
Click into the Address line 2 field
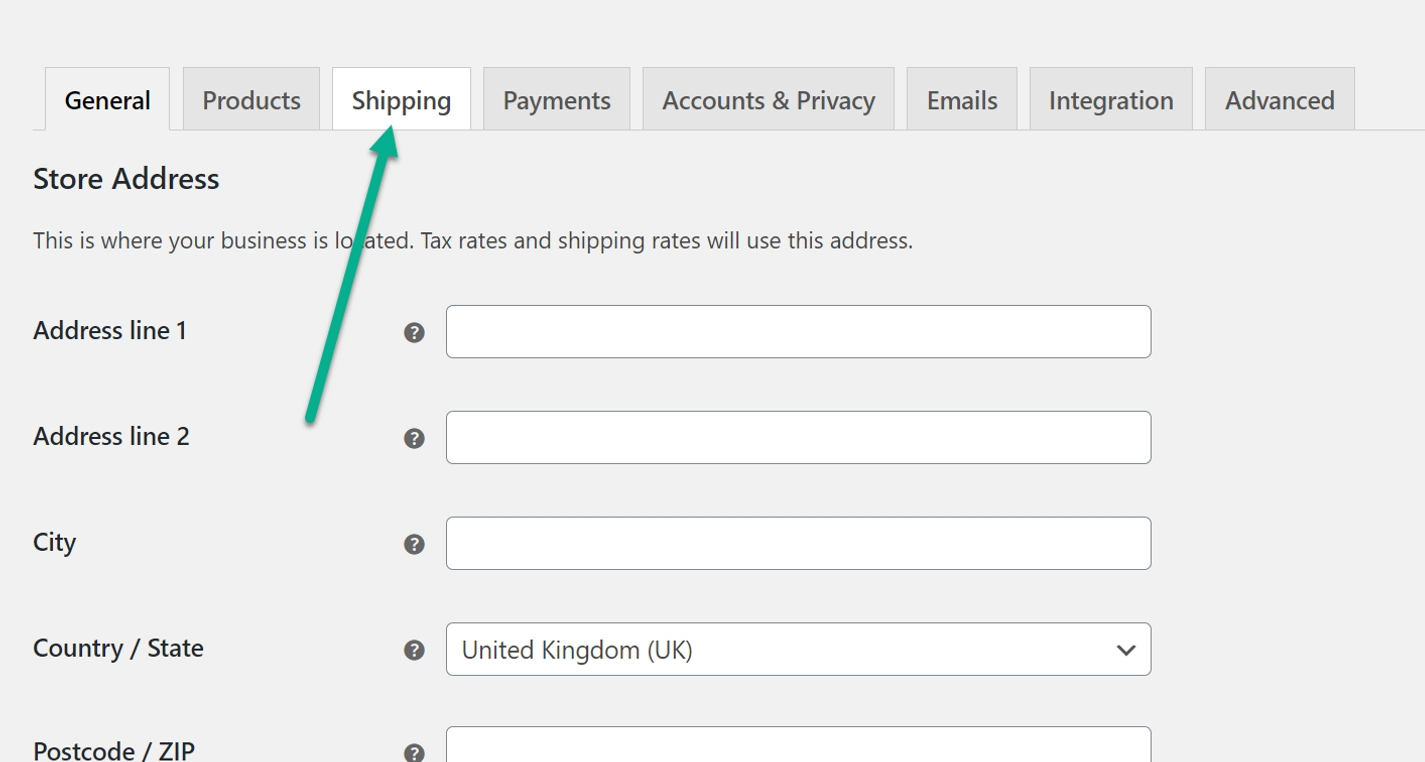click(797, 438)
